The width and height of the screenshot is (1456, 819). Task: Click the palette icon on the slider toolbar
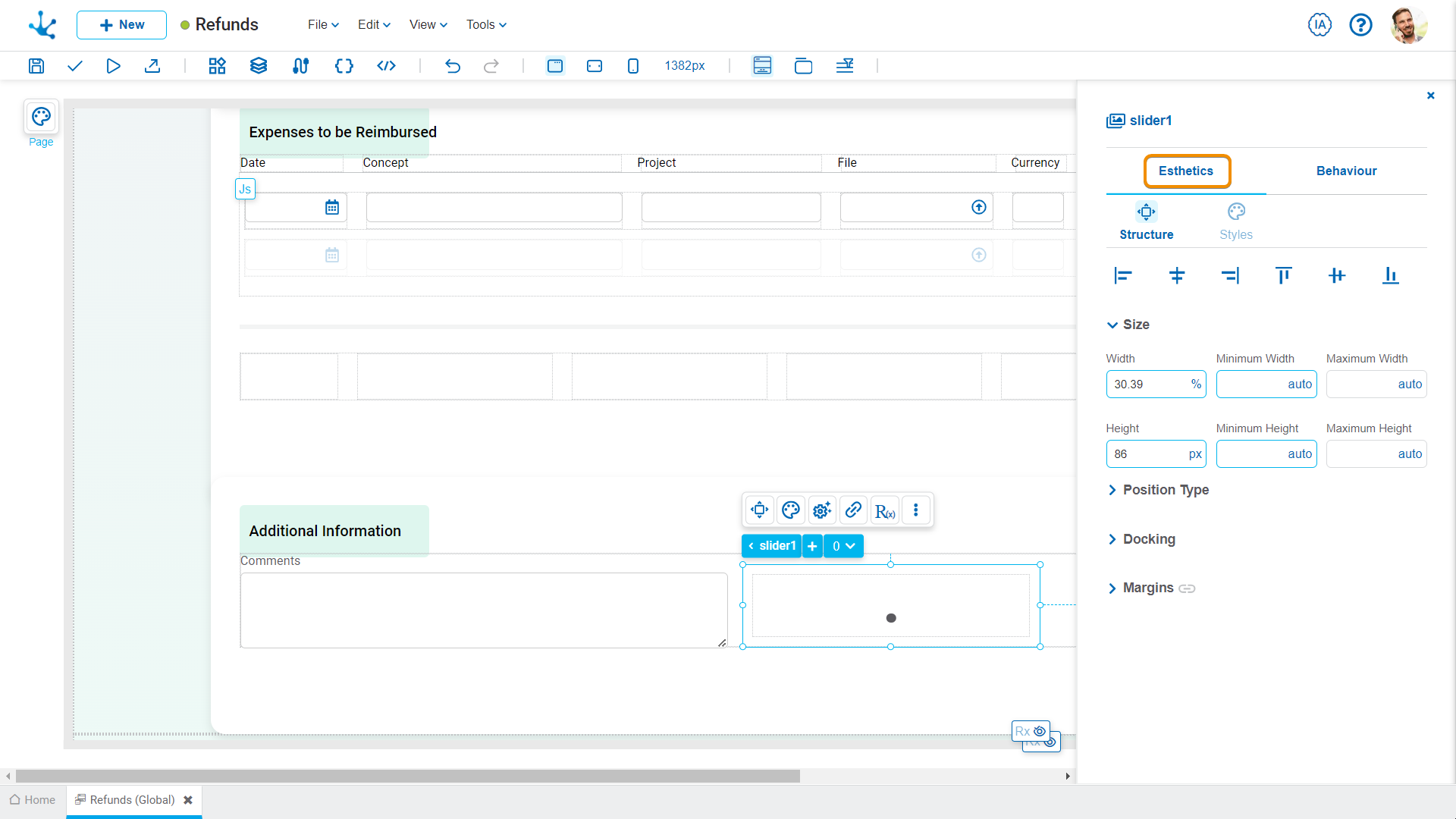(790, 510)
